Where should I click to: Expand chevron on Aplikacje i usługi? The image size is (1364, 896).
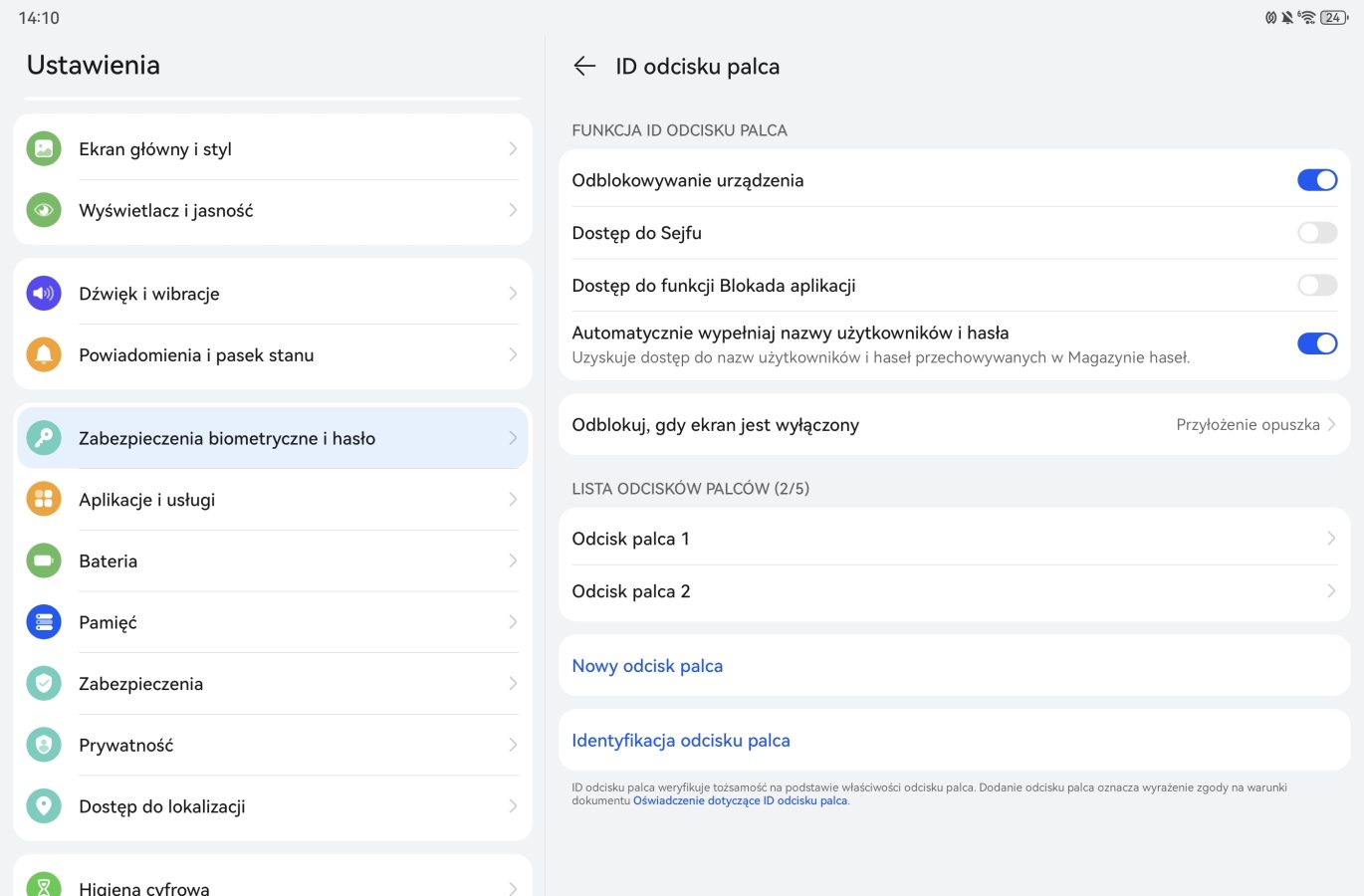[513, 500]
